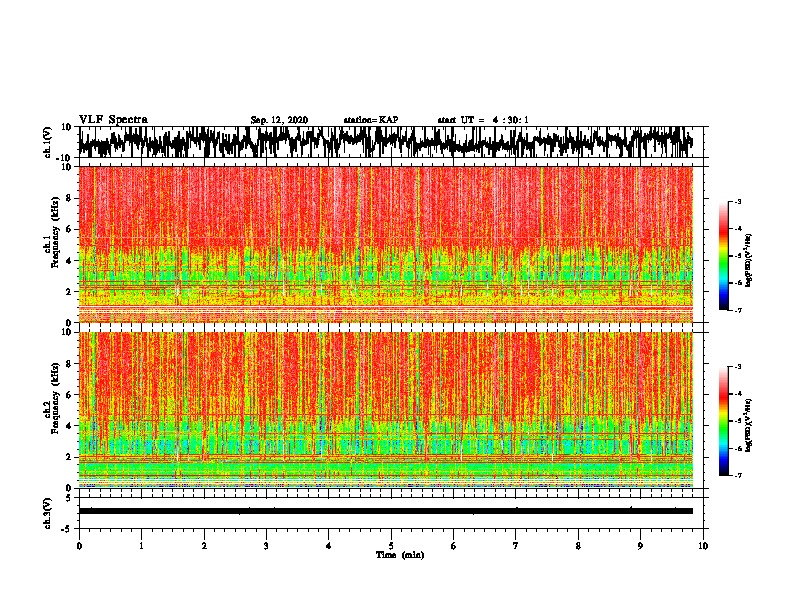This screenshot has width=792, height=612.
Task: Click the time axis tick label "0"
Action: click(x=79, y=546)
